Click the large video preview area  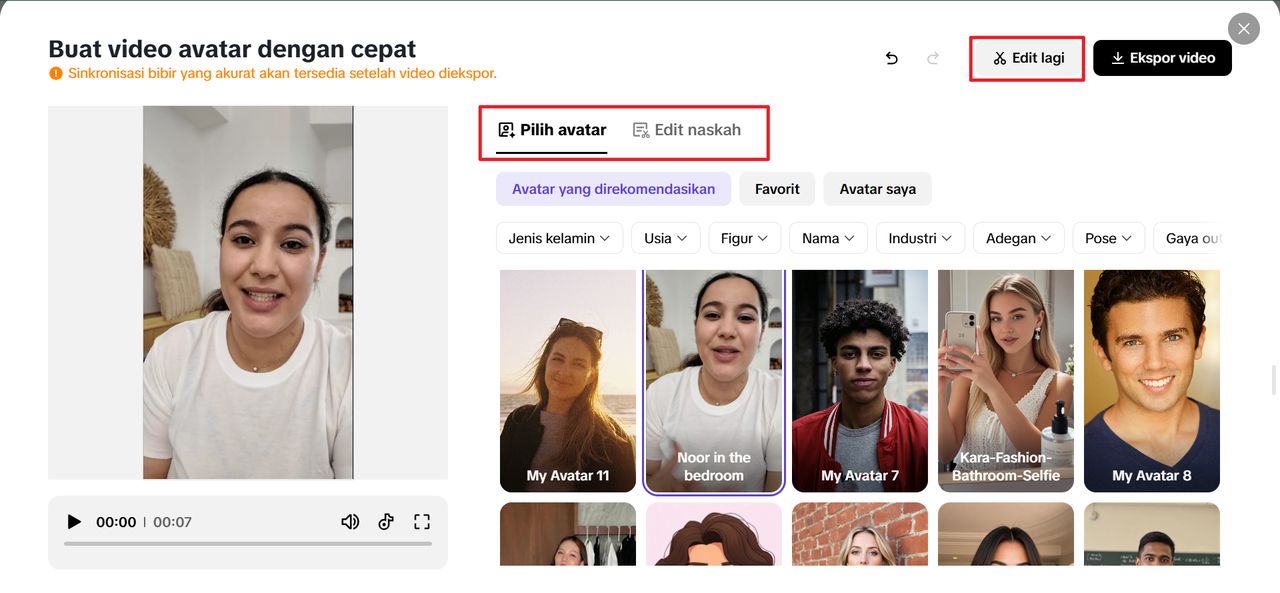coord(248,292)
